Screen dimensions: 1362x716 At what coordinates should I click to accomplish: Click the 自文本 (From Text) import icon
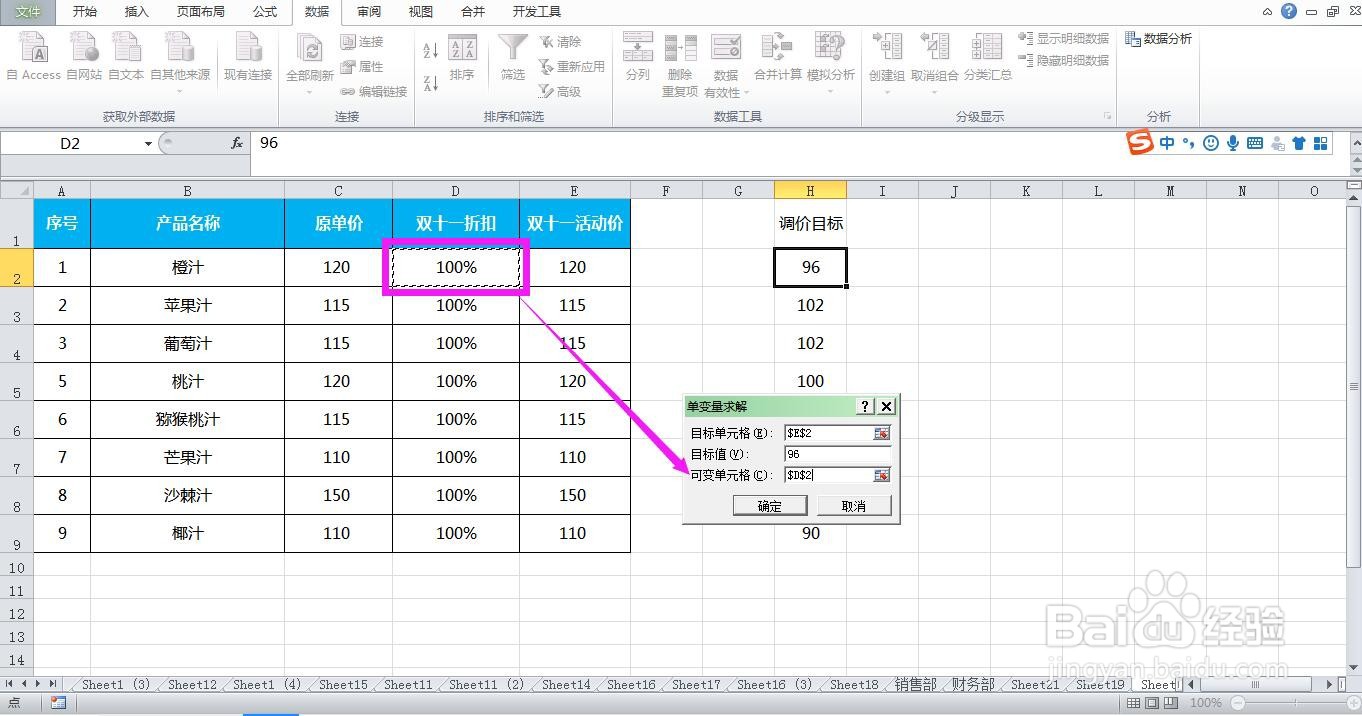click(x=126, y=50)
